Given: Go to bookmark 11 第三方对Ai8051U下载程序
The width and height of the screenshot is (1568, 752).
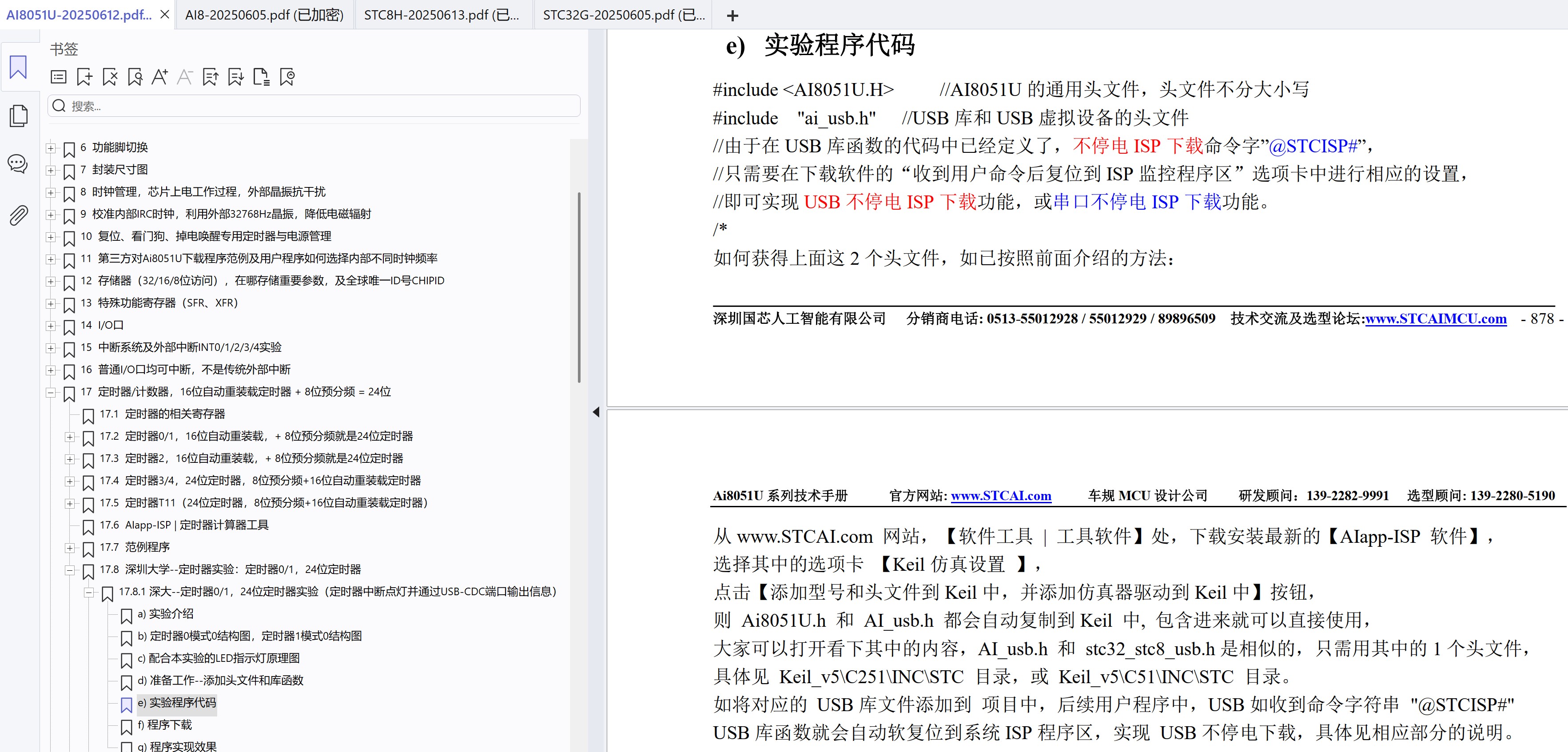Looking at the screenshot, I should click(x=259, y=259).
